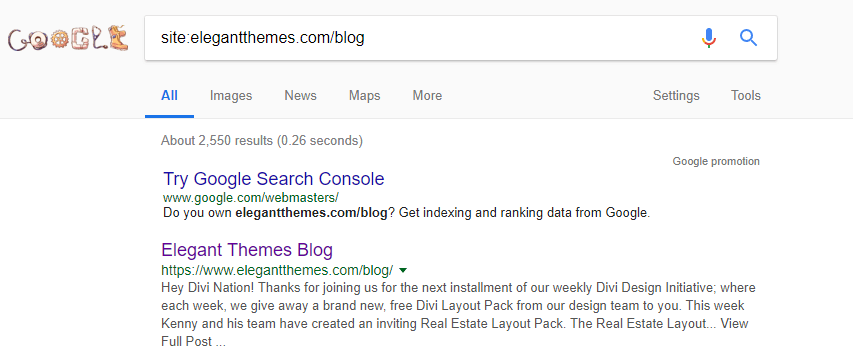Expand the green arrow next to elegantthemes.com/blog URL

click(403, 270)
